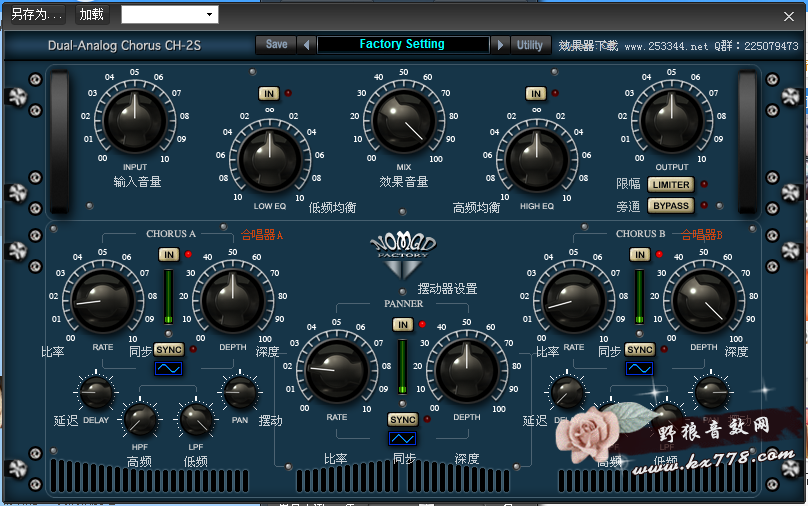Click Chorus A HPF knob
Image resolution: width=808 pixels, height=506 pixels.
pyautogui.click(x=140, y=420)
